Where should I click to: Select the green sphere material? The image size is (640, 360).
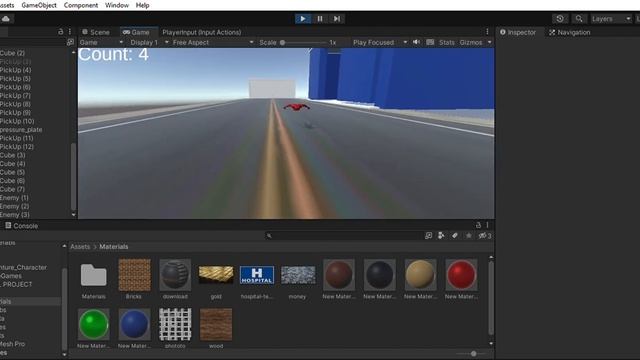click(93, 328)
